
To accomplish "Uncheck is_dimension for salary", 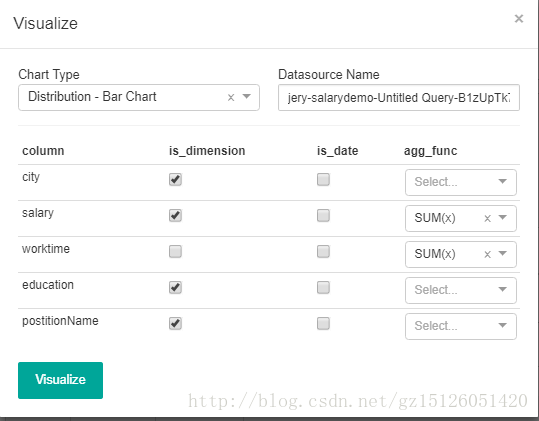I will coord(175,215).
